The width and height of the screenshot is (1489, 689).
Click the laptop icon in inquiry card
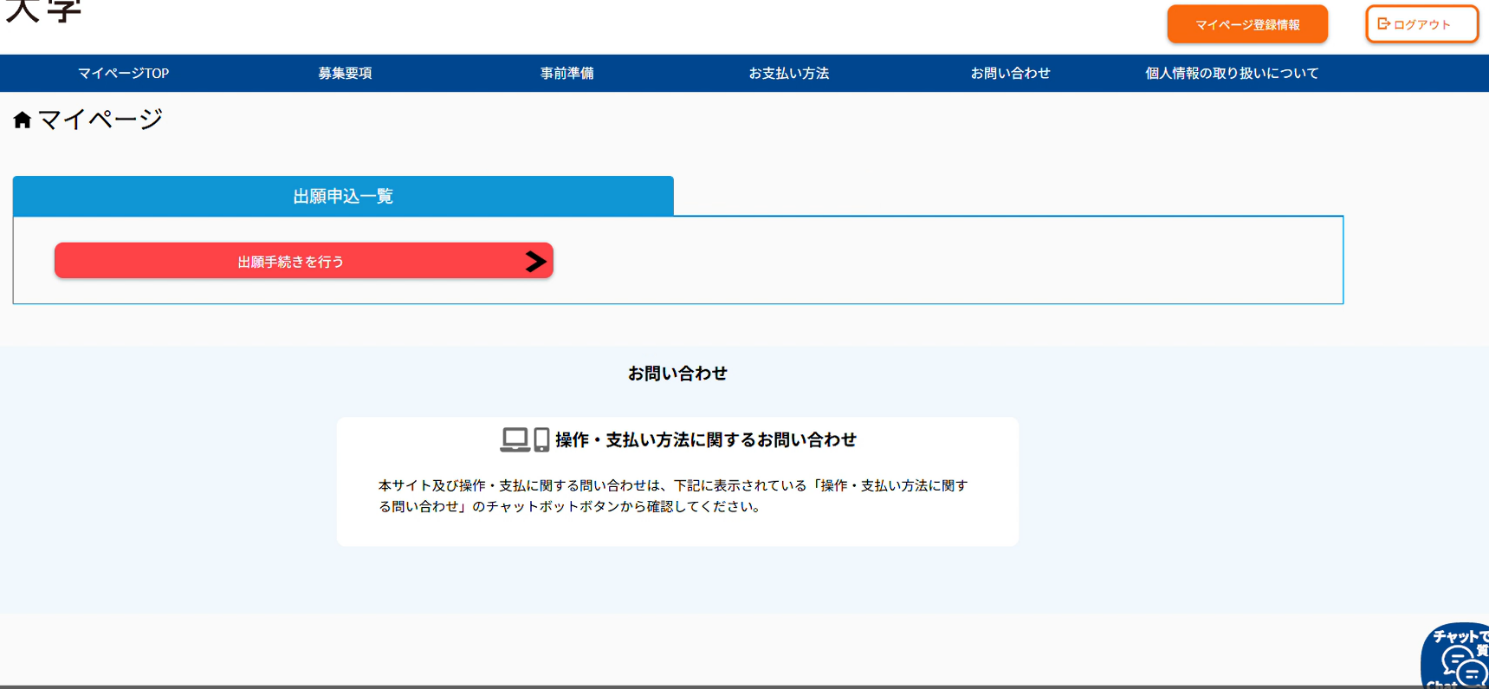514,440
